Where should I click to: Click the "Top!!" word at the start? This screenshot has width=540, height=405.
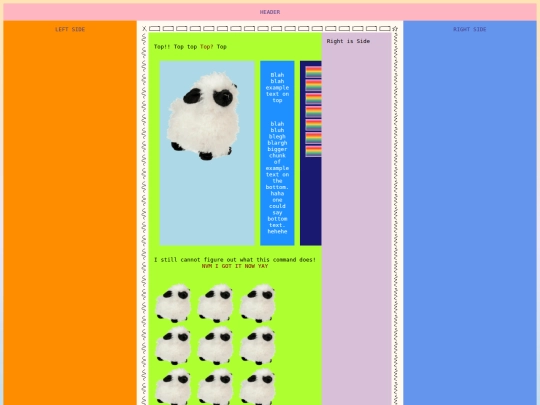coord(162,46)
